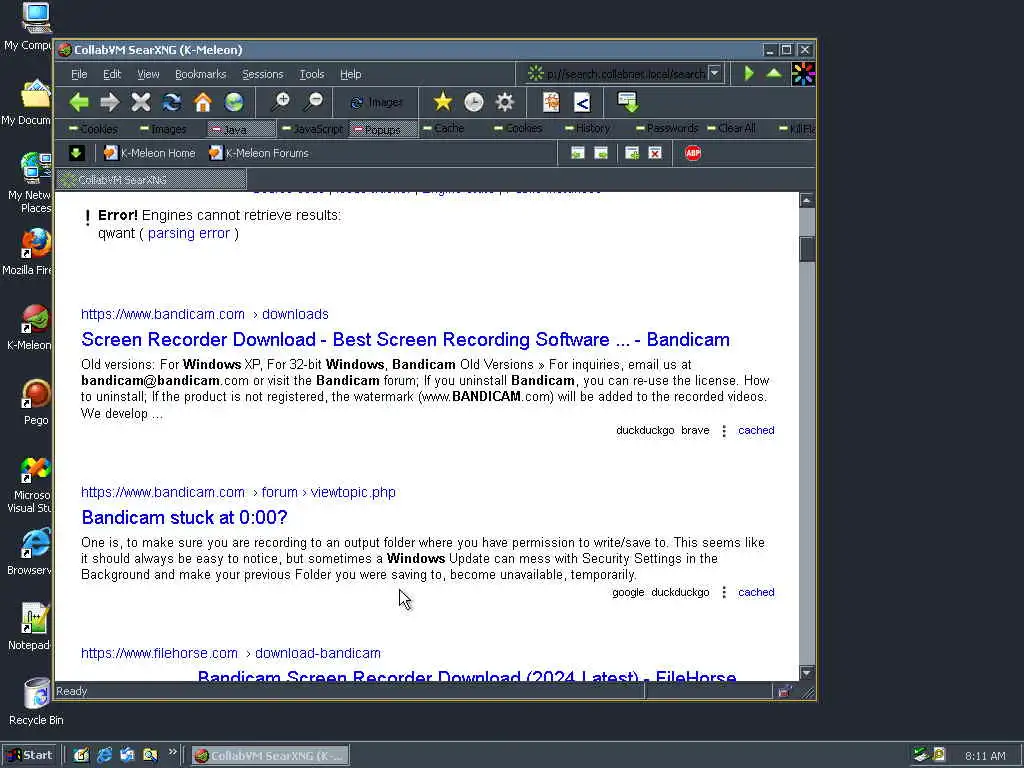Zoom out with the magnifier minus icon
Viewport: 1024px width, 768px height.
[x=313, y=102]
